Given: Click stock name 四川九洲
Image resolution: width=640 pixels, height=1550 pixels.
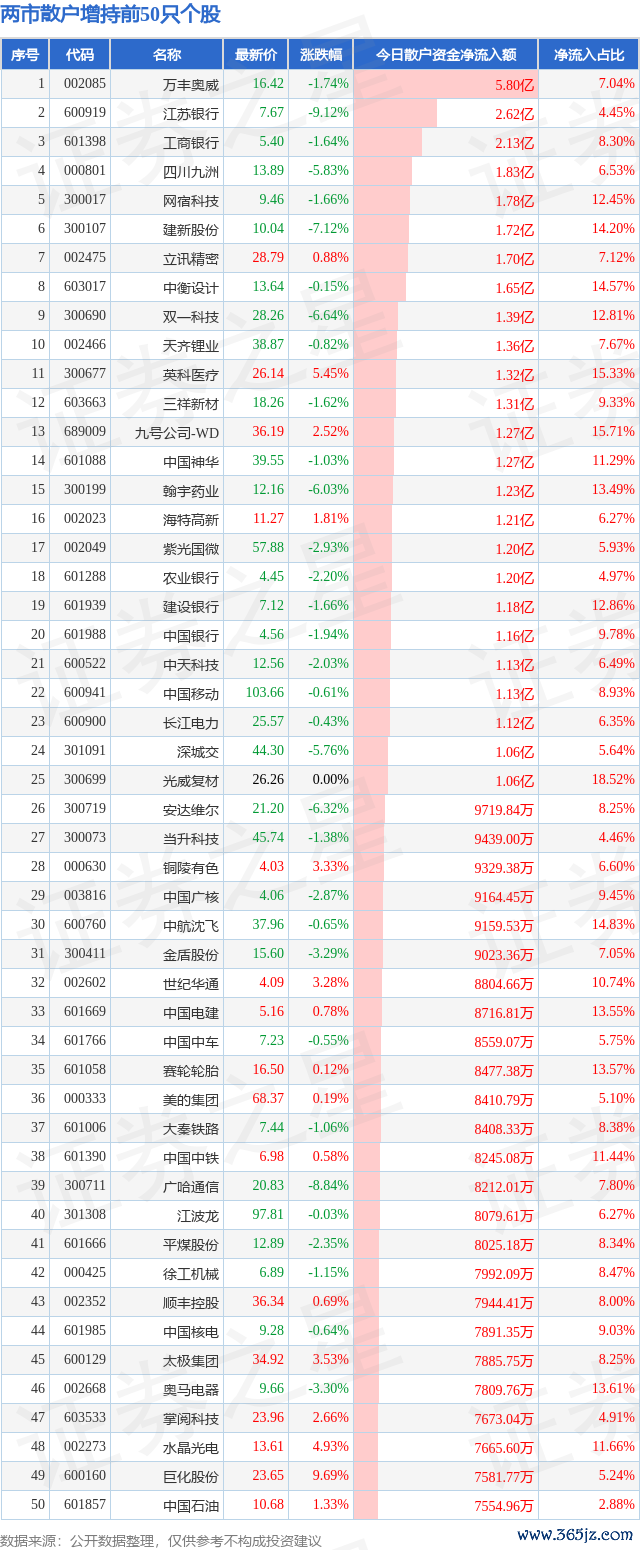Looking at the screenshot, I should click(190, 171).
